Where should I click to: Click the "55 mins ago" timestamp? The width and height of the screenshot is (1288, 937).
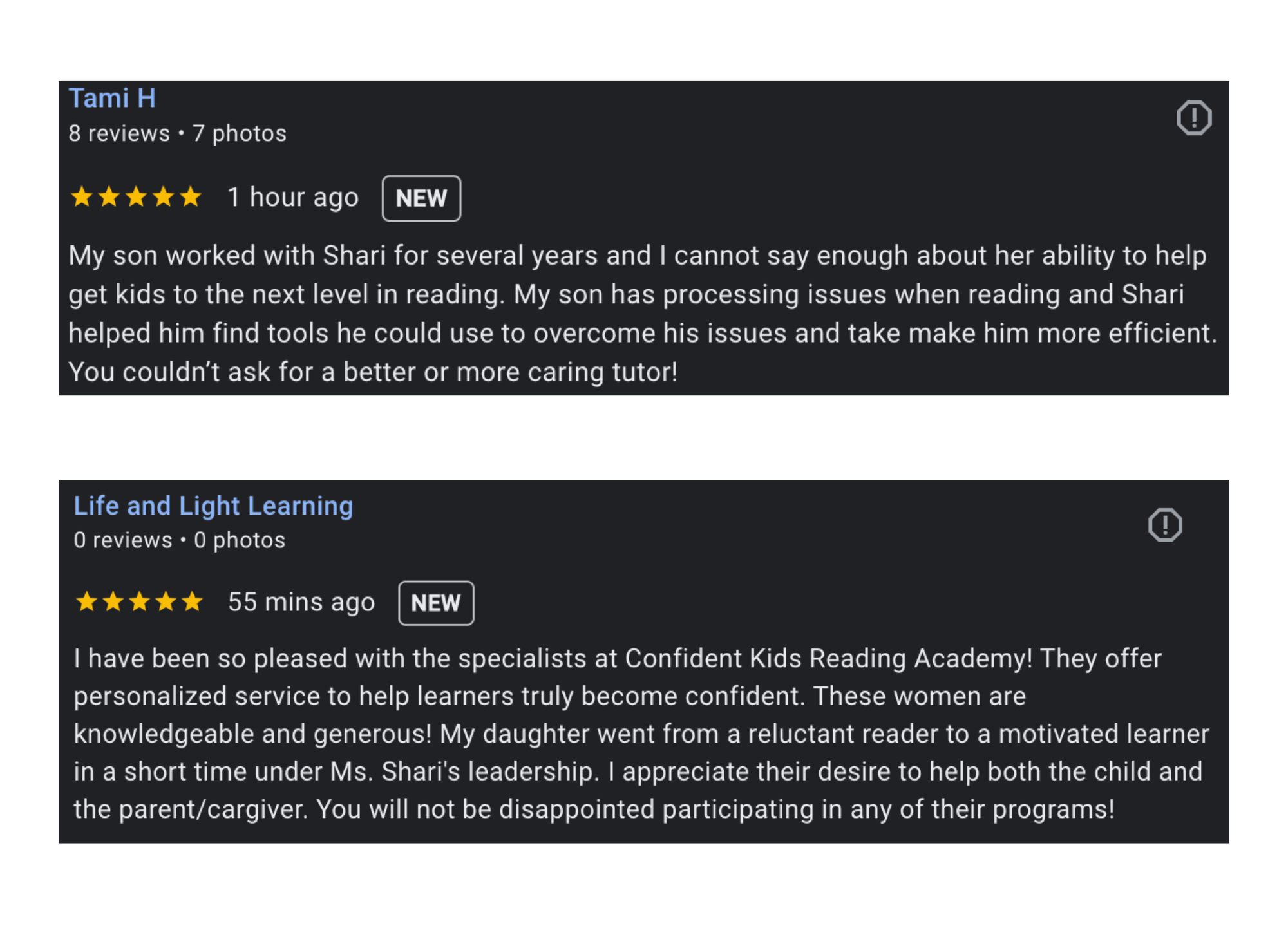pyautogui.click(x=301, y=603)
